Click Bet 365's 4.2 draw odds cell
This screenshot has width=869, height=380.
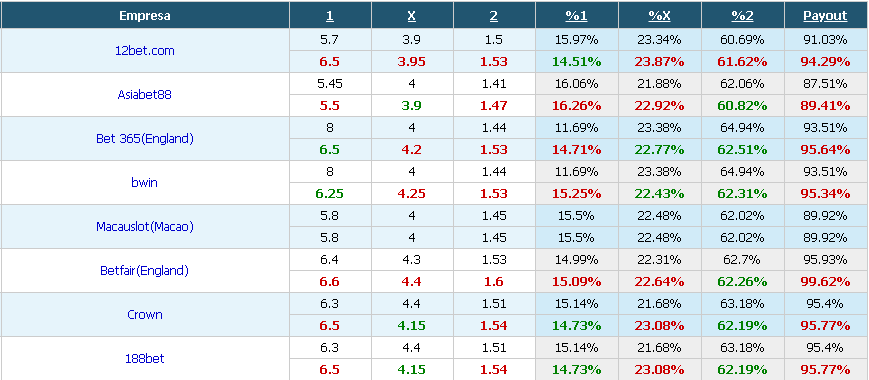pyautogui.click(x=412, y=150)
